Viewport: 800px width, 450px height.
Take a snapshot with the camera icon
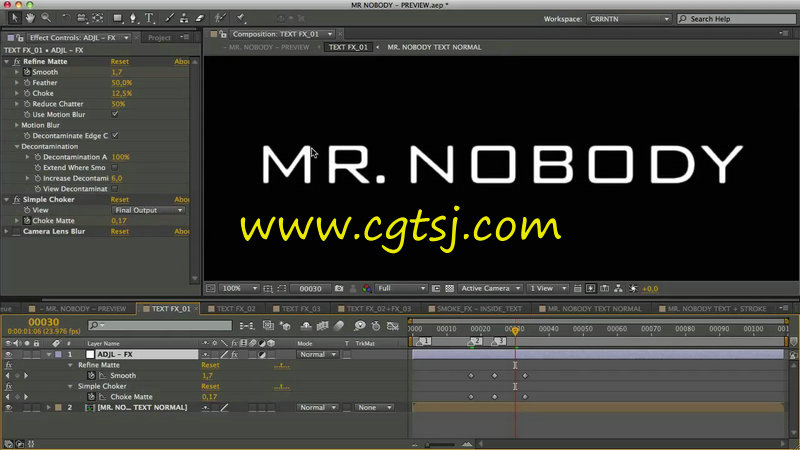[x=339, y=289]
